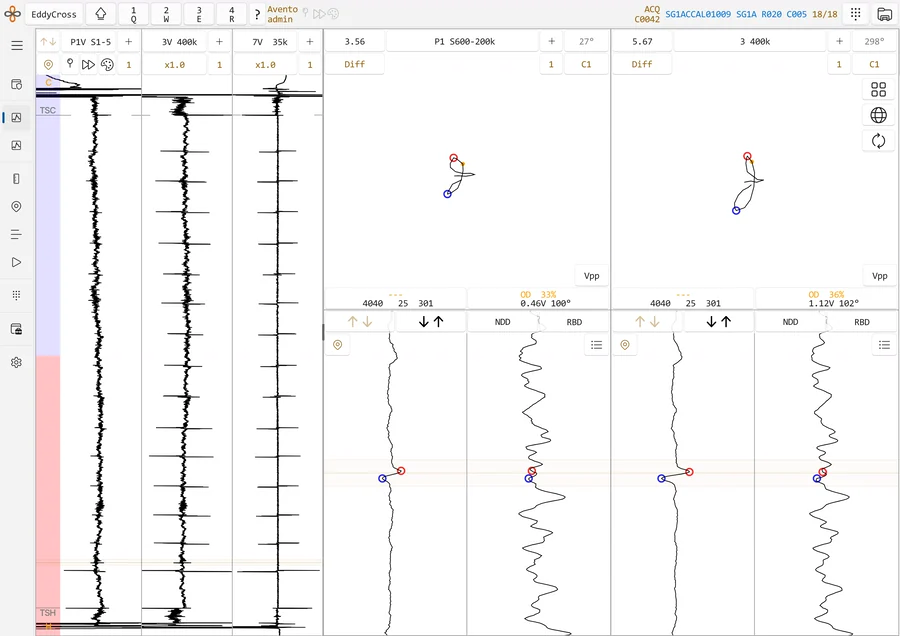Click the fast-forward icon in strip chart header

(88, 64)
